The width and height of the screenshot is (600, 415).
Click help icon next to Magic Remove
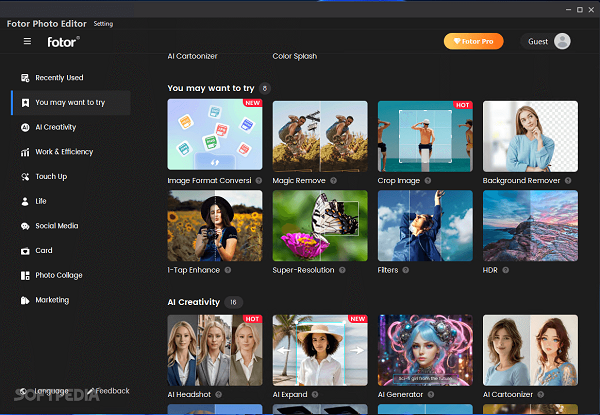(334, 181)
